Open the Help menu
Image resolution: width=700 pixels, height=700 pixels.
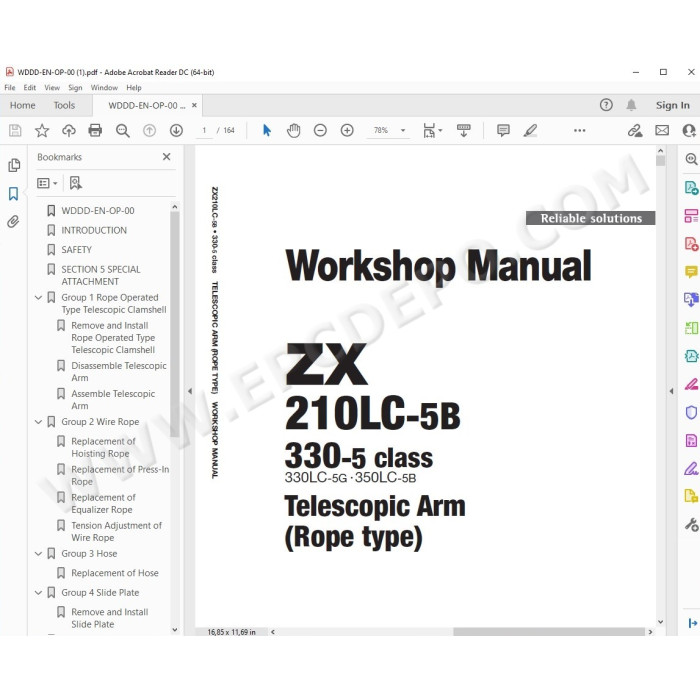tap(133, 88)
